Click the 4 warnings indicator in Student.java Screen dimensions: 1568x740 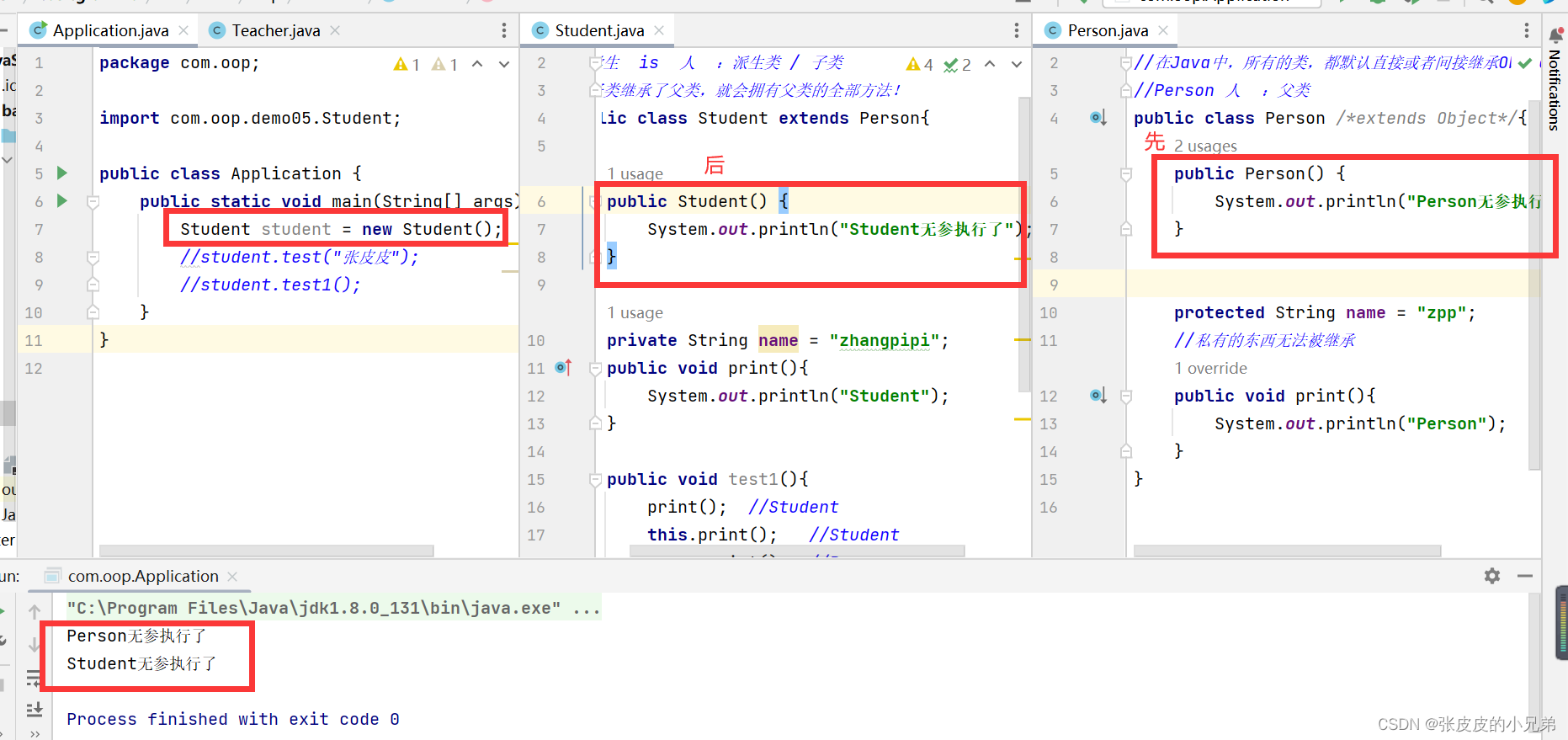point(919,64)
